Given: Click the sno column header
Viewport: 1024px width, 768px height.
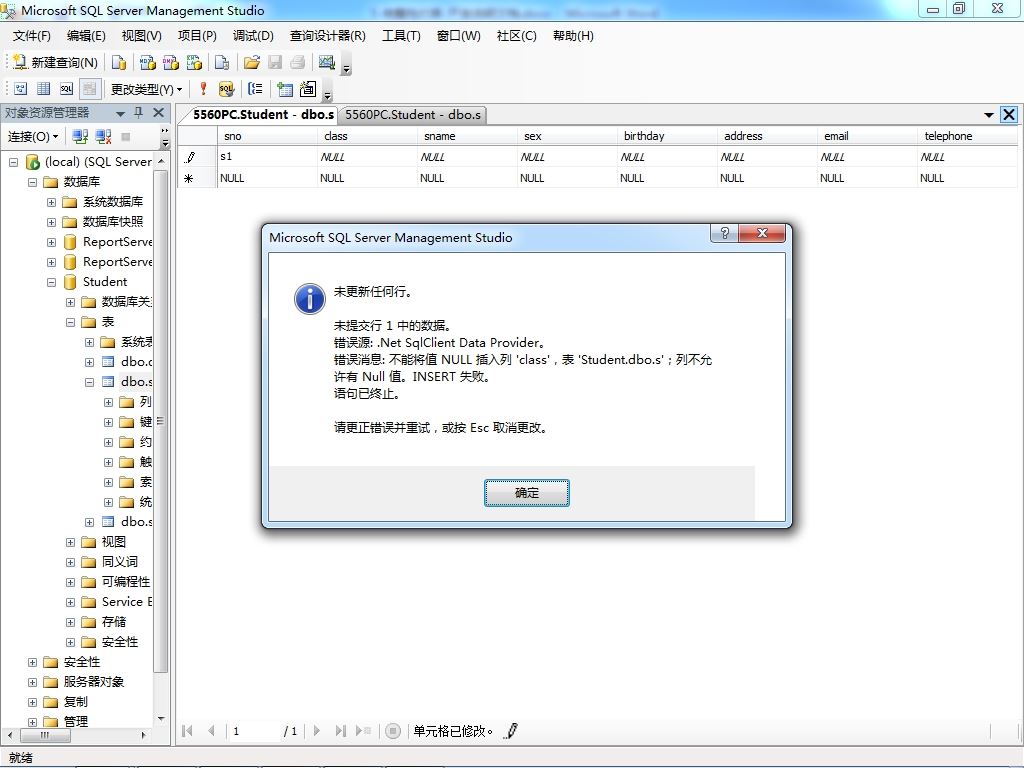Looking at the screenshot, I should pyautogui.click(x=267, y=136).
